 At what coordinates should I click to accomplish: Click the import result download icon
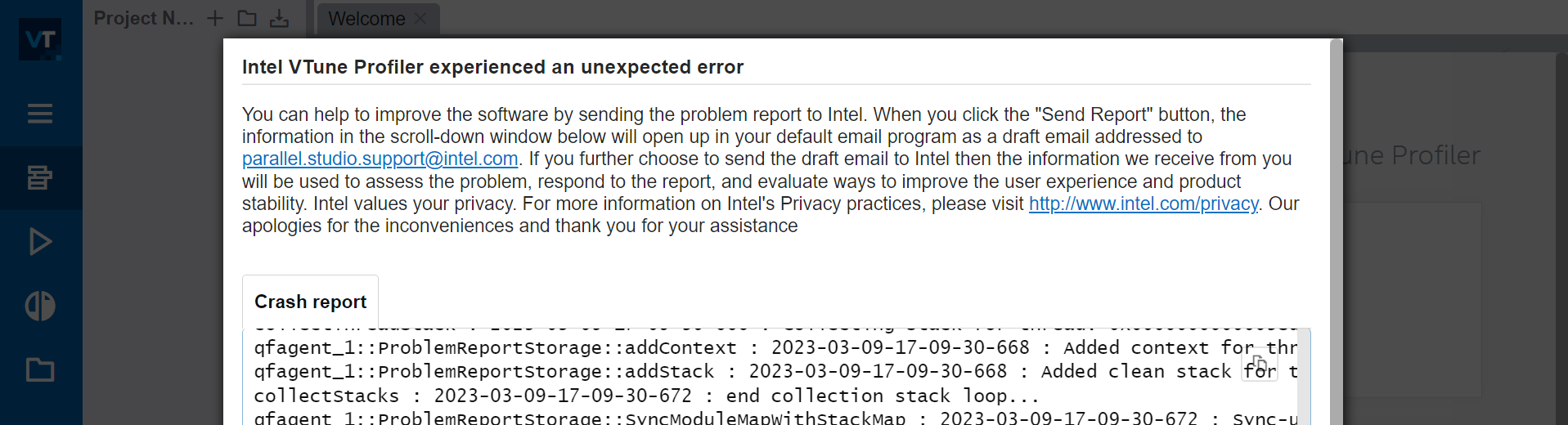280,18
